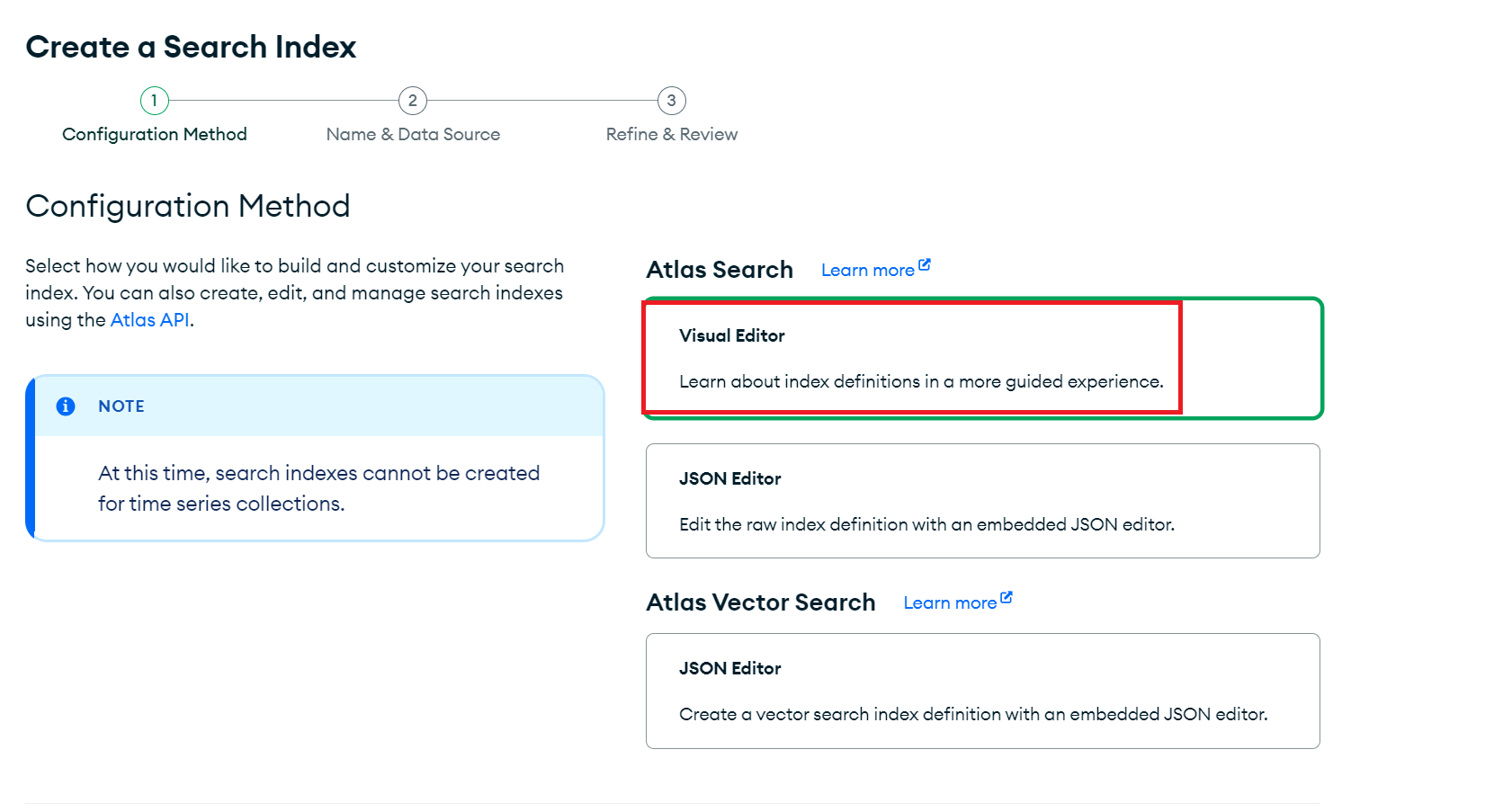The height and width of the screenshot is (812, 1503).
Task: Click the Configuration Method step label
Action: coord(155,134)
